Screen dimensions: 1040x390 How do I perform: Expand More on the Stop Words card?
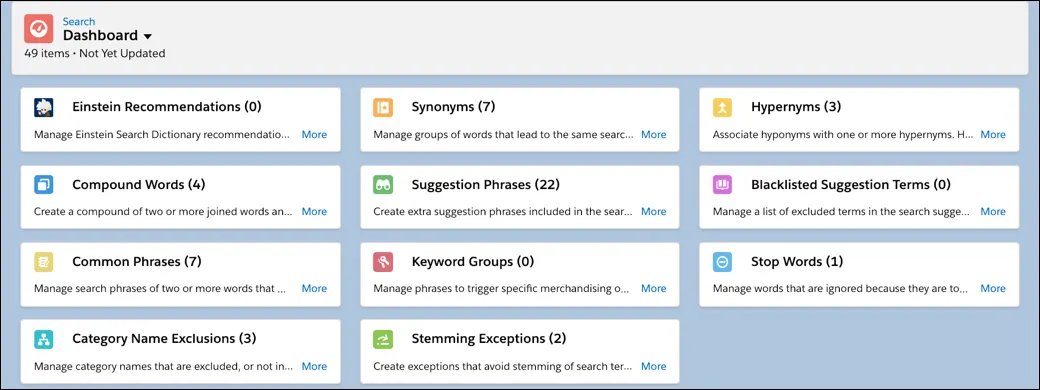click(x=993, y=289)
